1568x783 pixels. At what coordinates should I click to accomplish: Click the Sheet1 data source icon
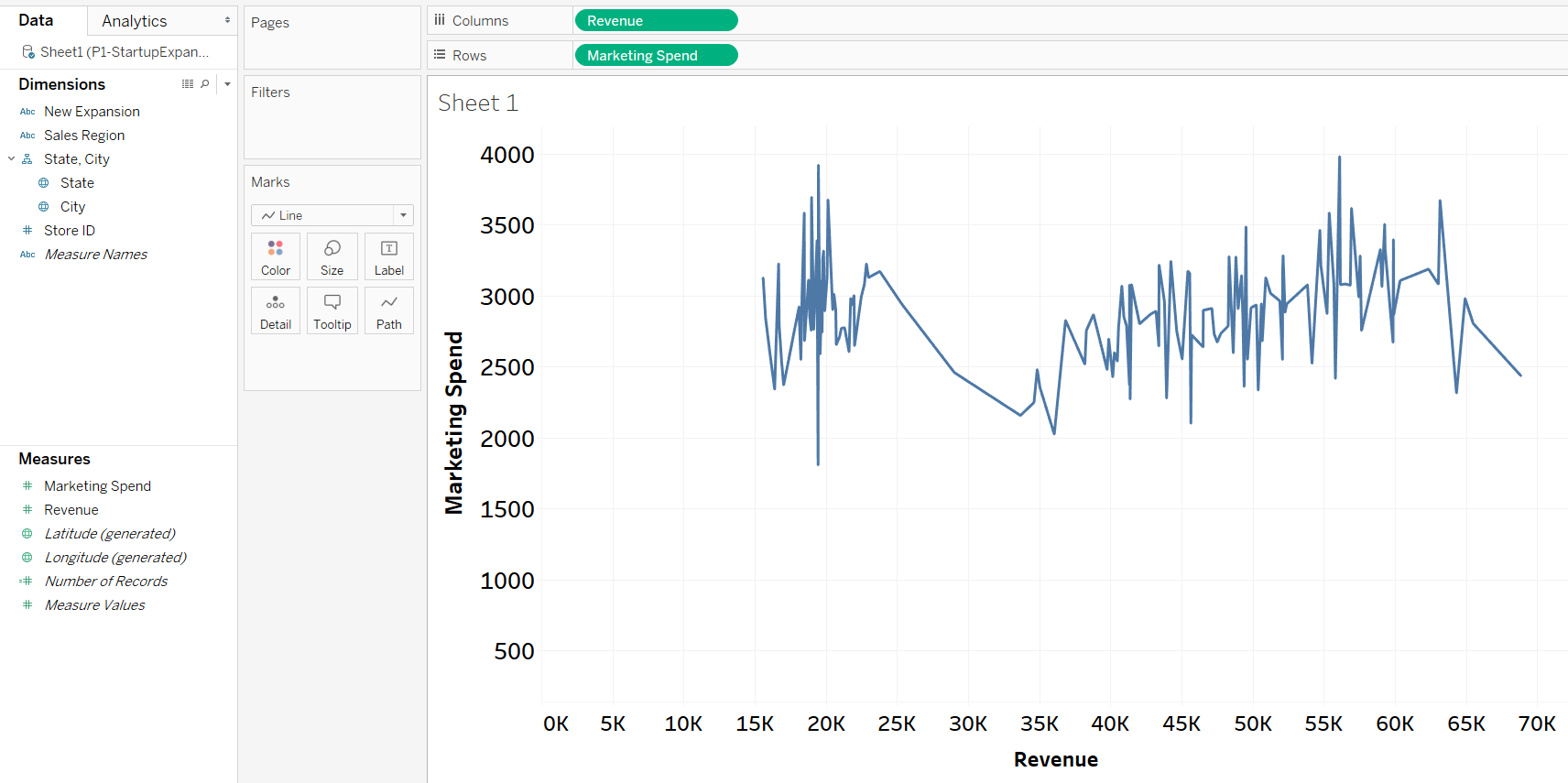coord(28,52)
